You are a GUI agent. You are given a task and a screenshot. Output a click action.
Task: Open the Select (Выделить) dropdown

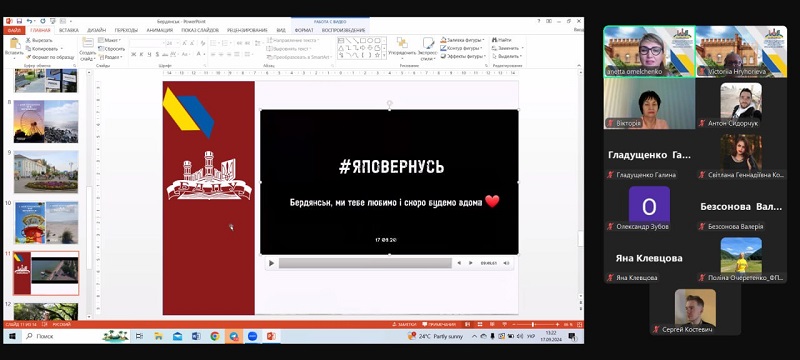(507, 56)
